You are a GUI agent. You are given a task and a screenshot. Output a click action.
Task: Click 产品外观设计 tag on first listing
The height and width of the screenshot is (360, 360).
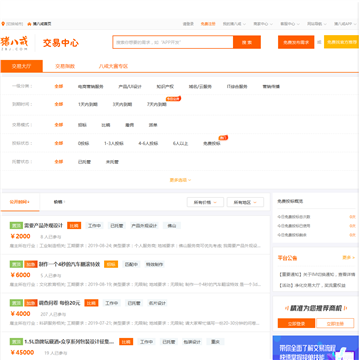coord(144,226)
